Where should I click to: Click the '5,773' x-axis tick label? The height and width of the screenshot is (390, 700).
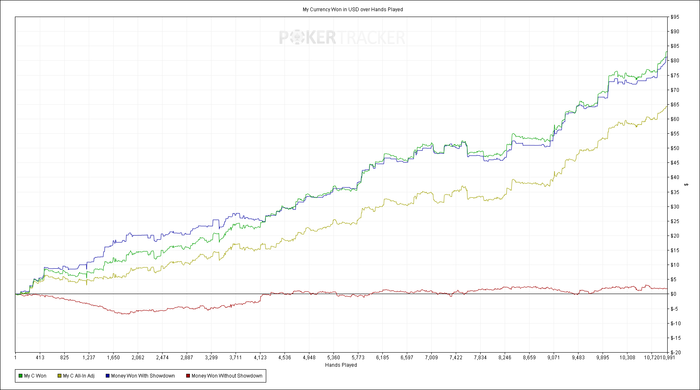tap(358, 357)
